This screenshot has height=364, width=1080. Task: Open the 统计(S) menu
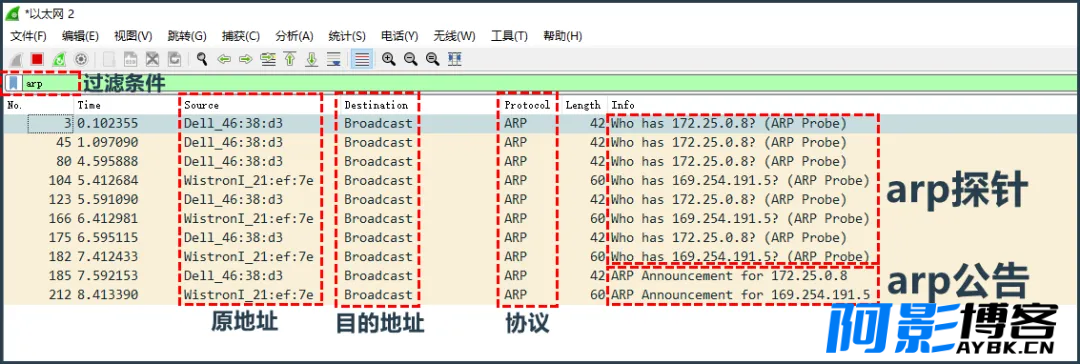coord(347,36)
